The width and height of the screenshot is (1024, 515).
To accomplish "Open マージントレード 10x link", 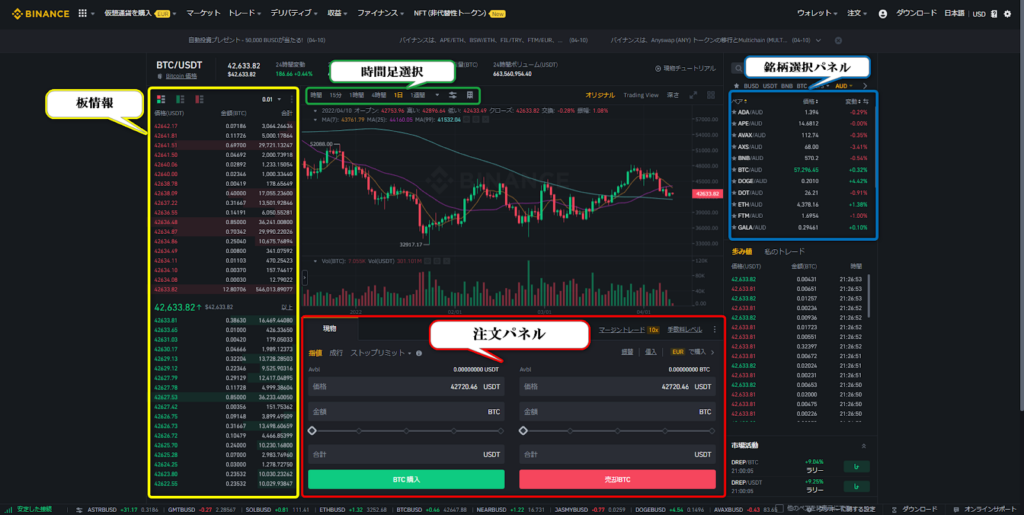I will tap(628, 330).
